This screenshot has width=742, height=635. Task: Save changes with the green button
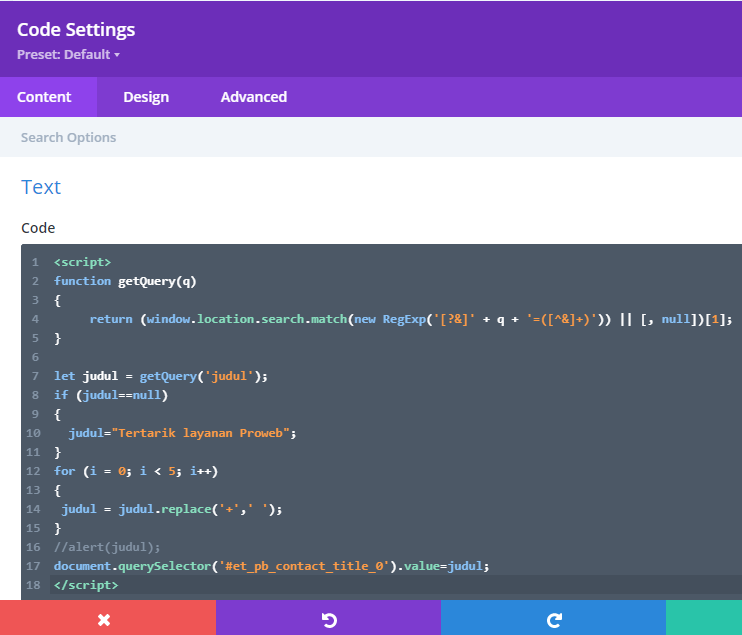(x=704, y=617)
